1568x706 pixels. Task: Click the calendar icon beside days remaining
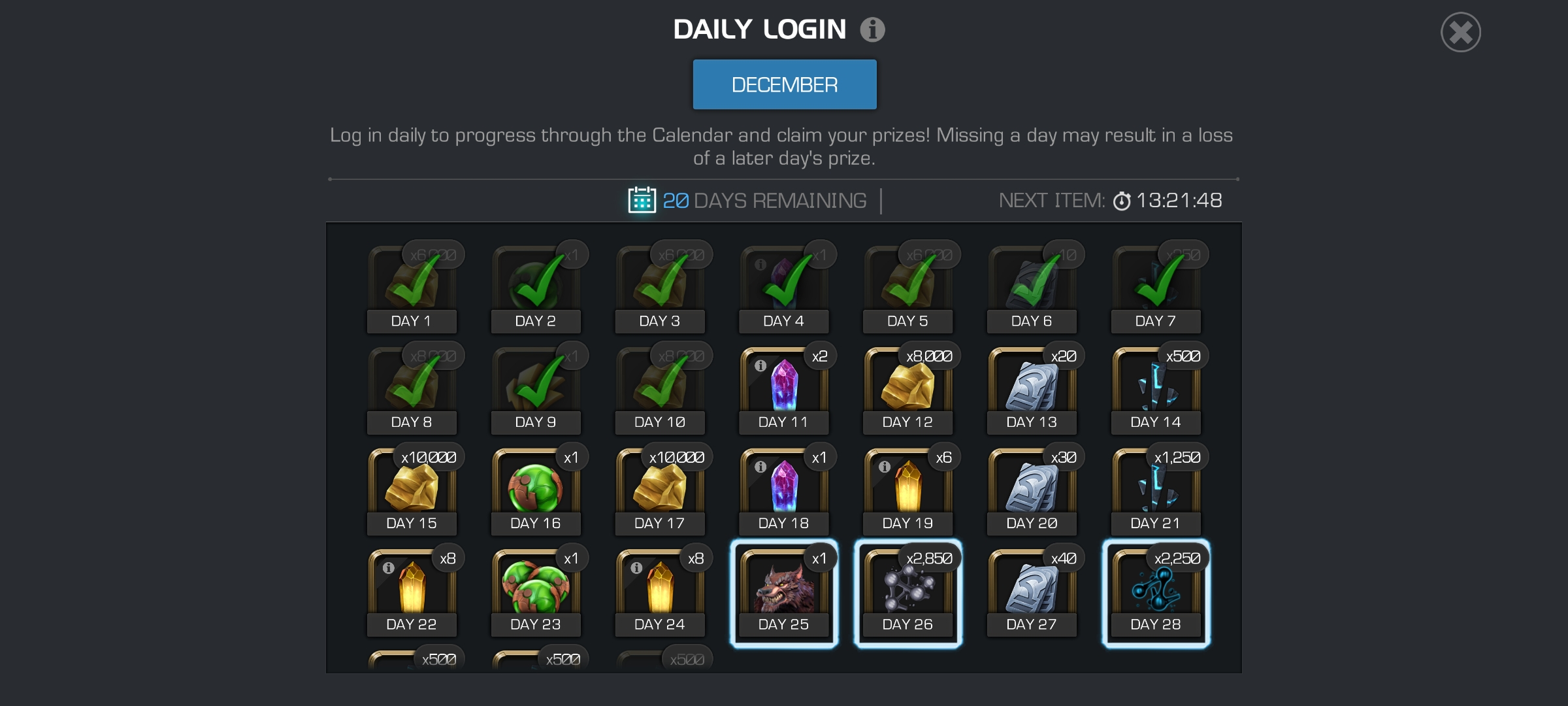click(x=642, y=200)
